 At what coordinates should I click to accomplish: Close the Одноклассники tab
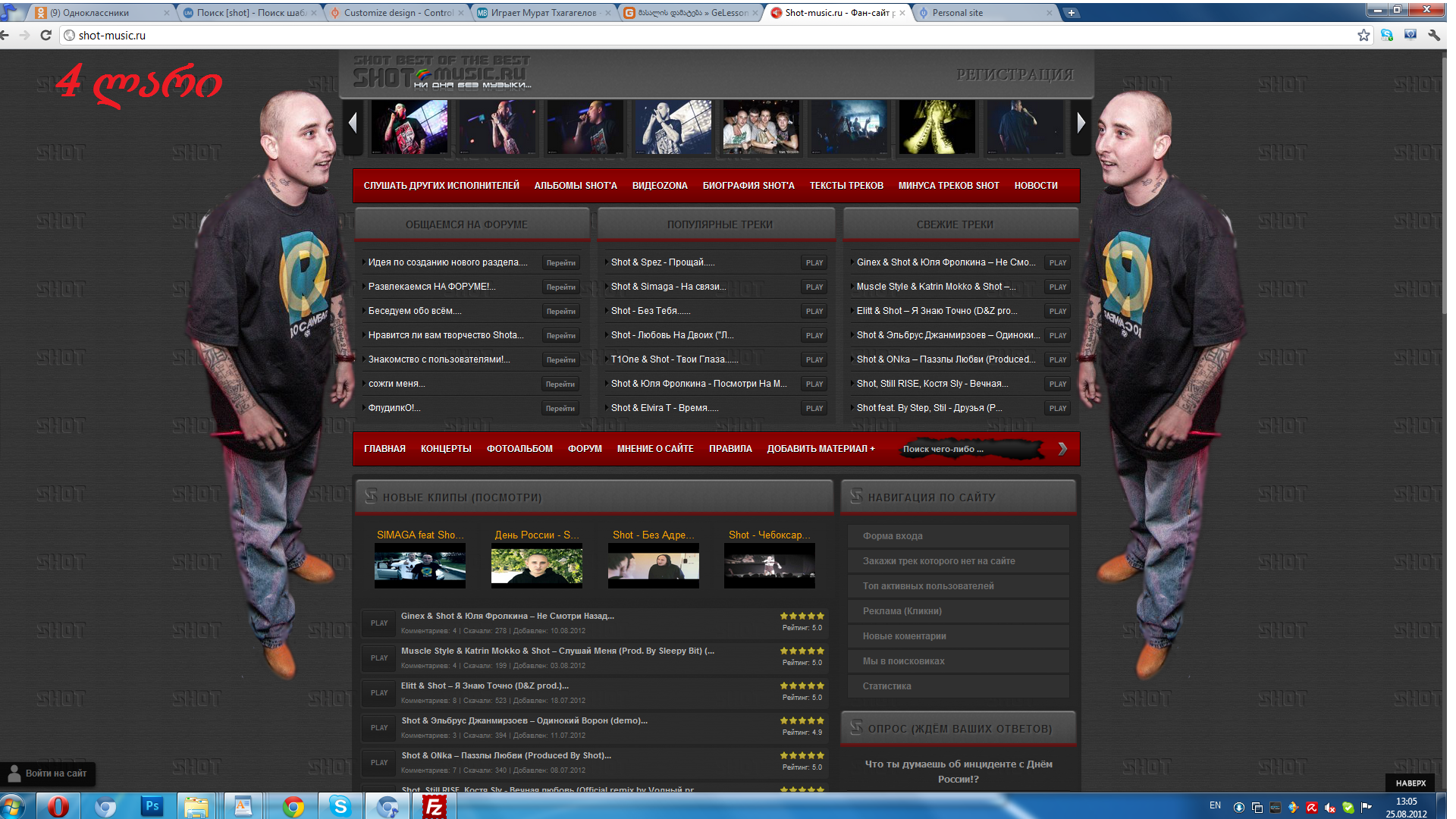167,13
